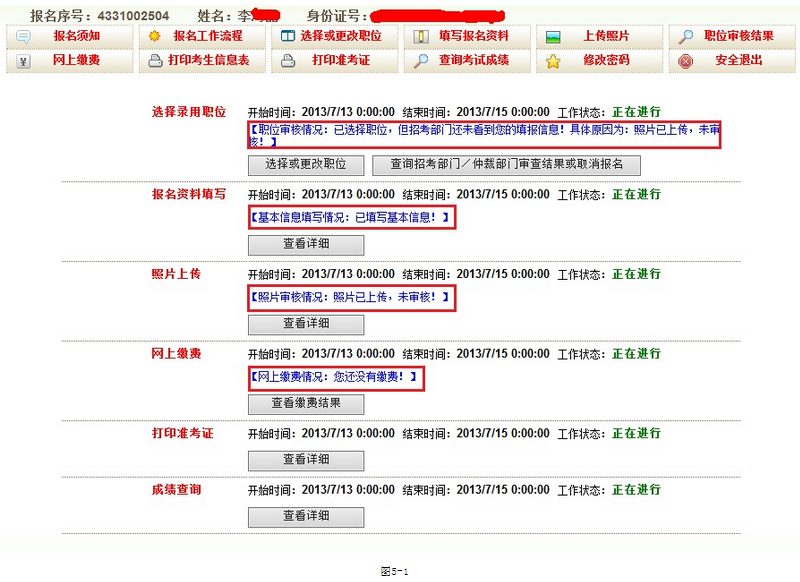The height and width of the screenshot is (582, 800).
Task: Click 查看详细 under the 打印准考证 section
Action: (x=306, y=460)
